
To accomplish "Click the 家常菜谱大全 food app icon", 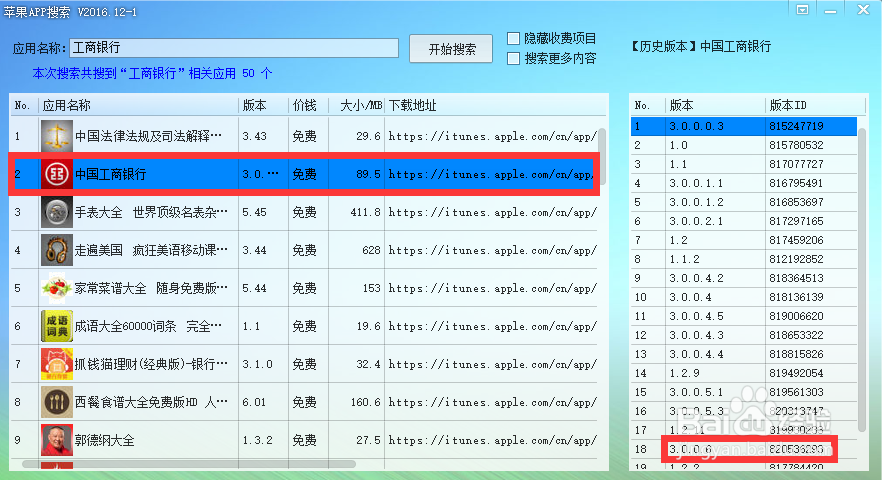I will [57, 288].
